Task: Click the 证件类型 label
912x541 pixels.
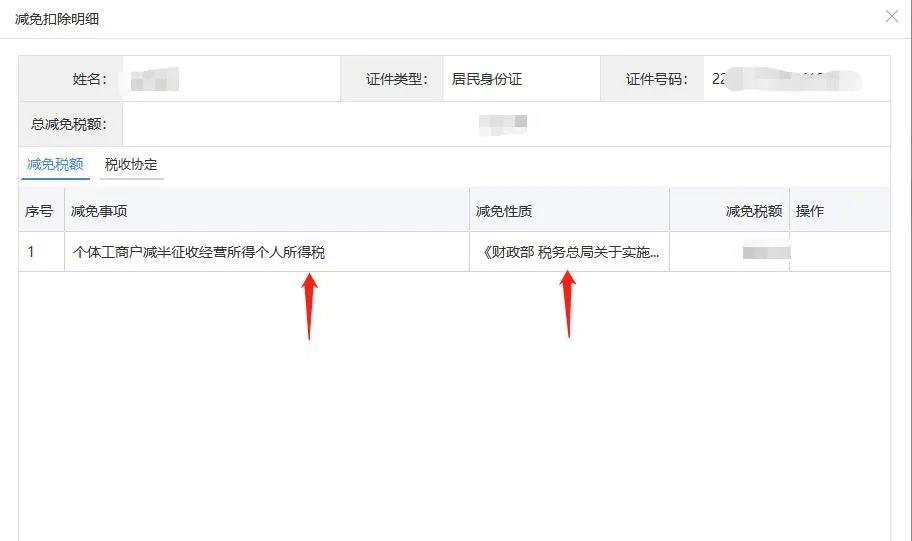Action: click(397, 79)
